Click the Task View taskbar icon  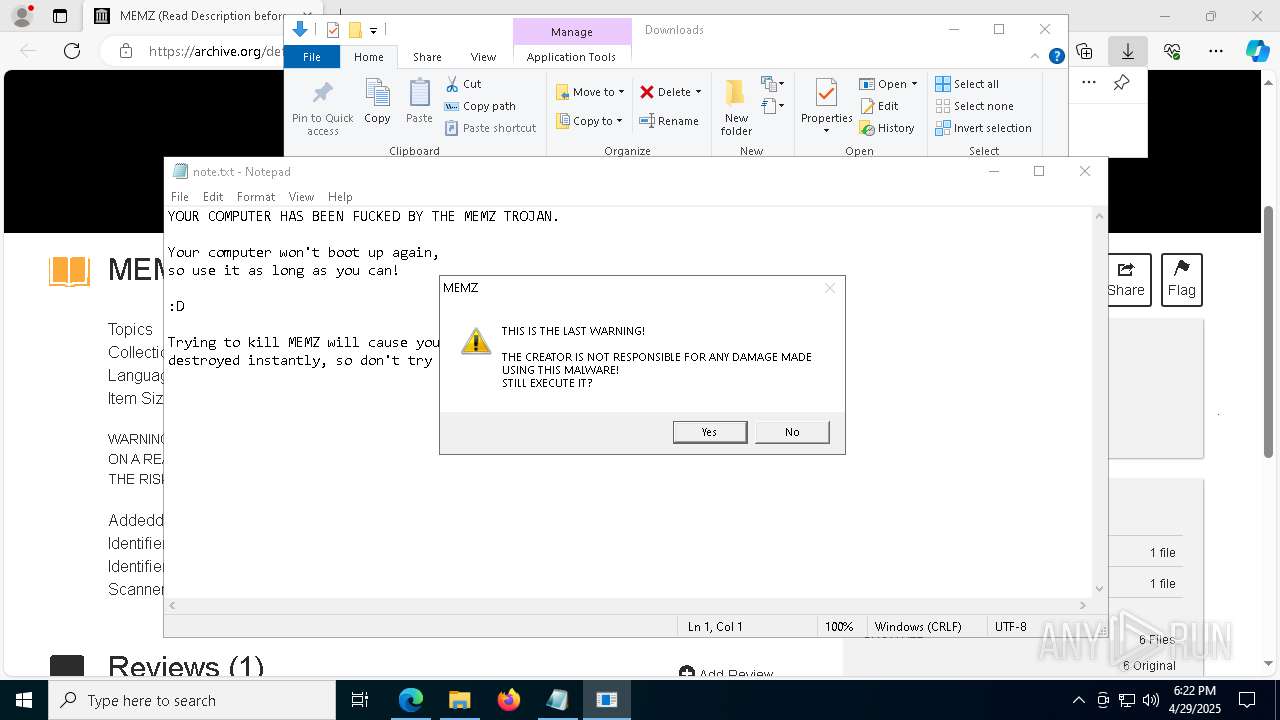pos(360,700)
